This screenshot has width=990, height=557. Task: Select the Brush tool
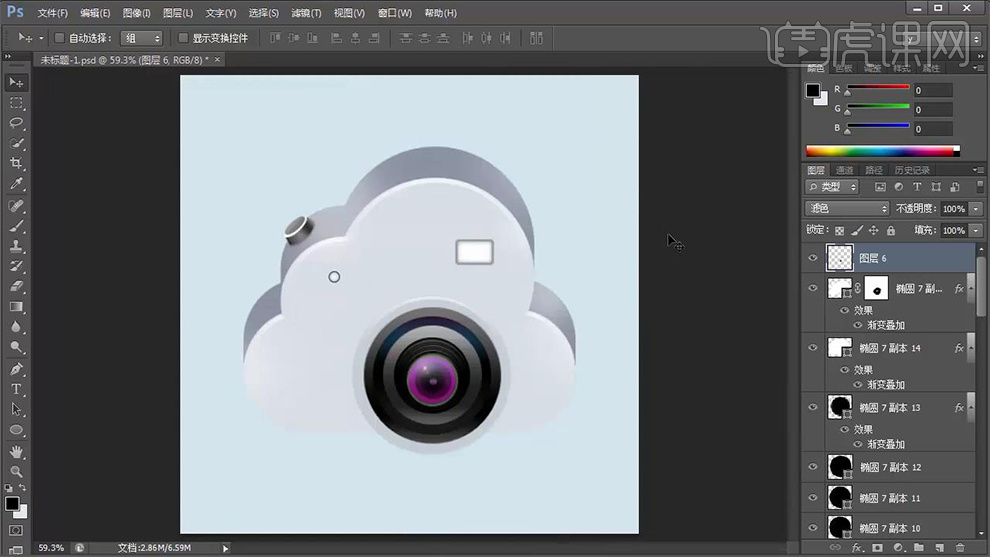(16, 225)
